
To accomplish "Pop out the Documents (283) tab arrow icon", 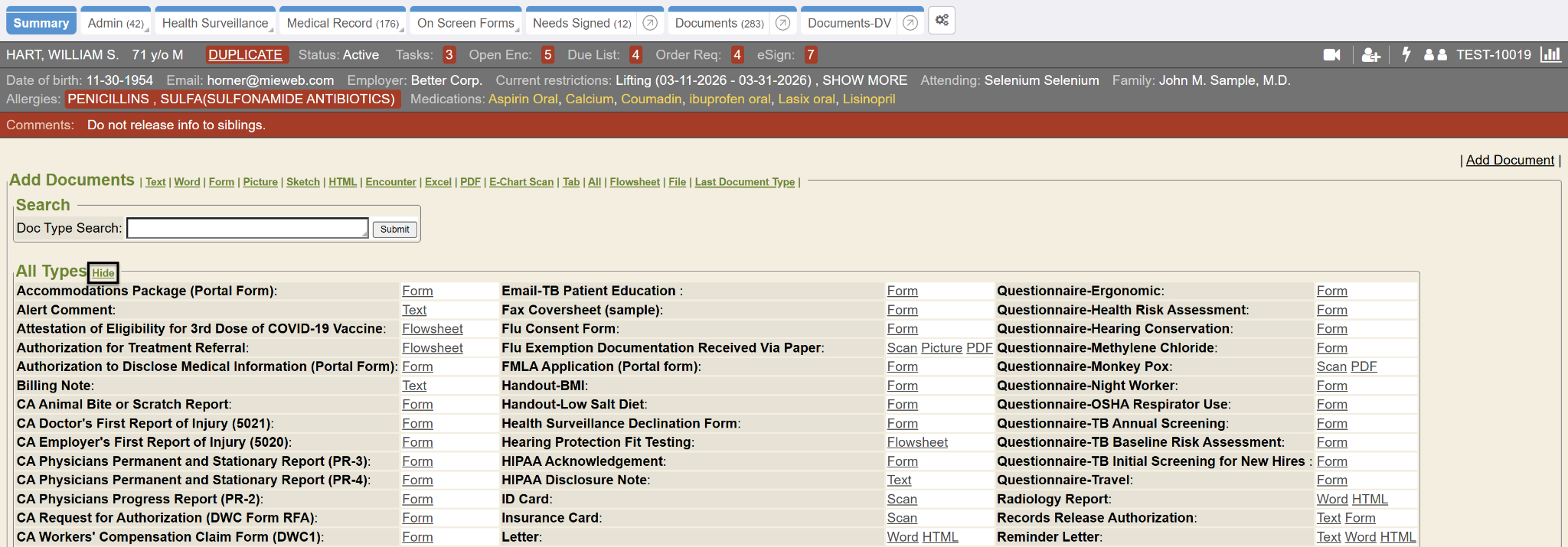I will click(782, 23).
